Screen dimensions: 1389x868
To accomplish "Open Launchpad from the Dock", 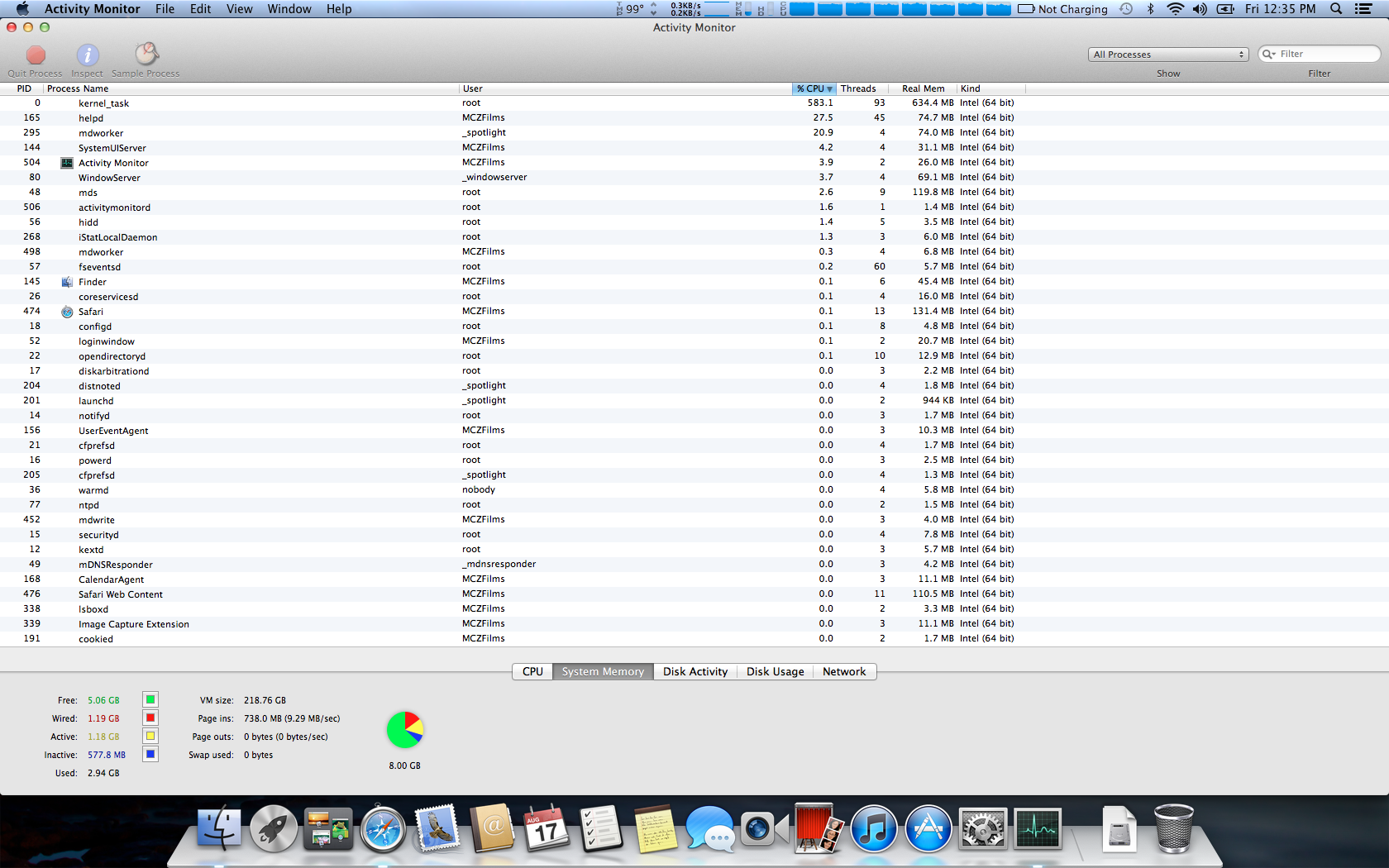I will point(274,829).
